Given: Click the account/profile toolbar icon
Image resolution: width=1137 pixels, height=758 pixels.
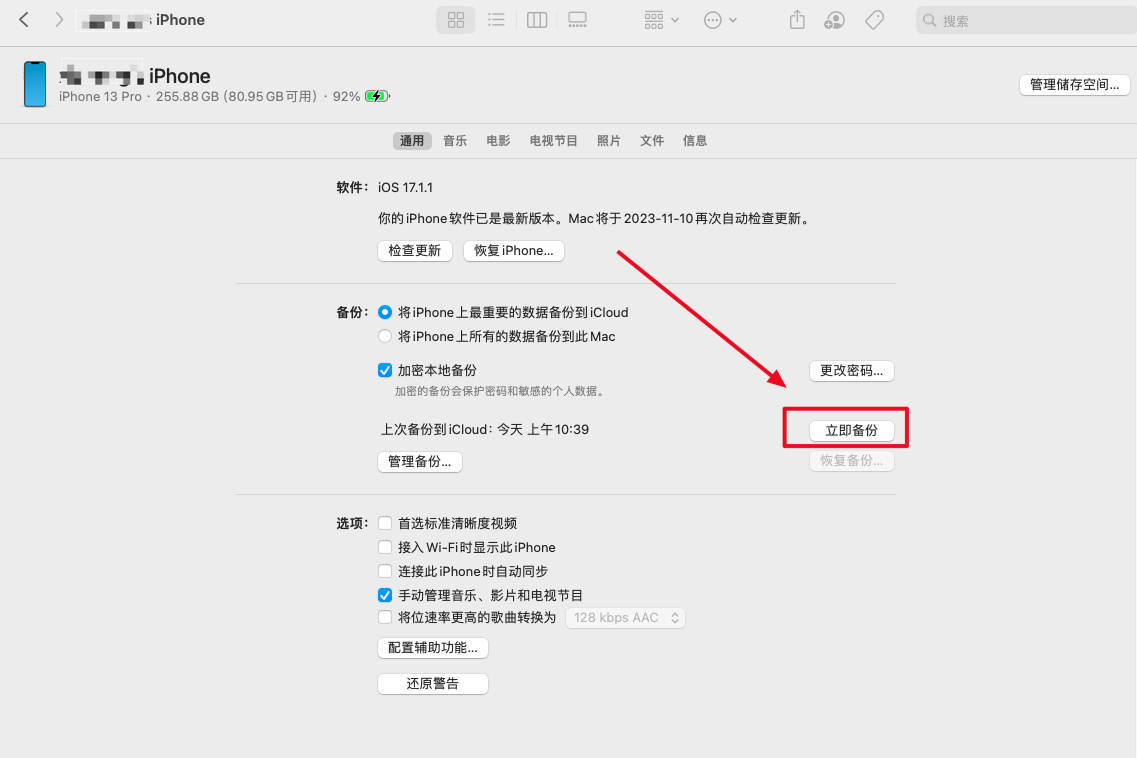Looking at the screenshot, I should tap(835, 20).
